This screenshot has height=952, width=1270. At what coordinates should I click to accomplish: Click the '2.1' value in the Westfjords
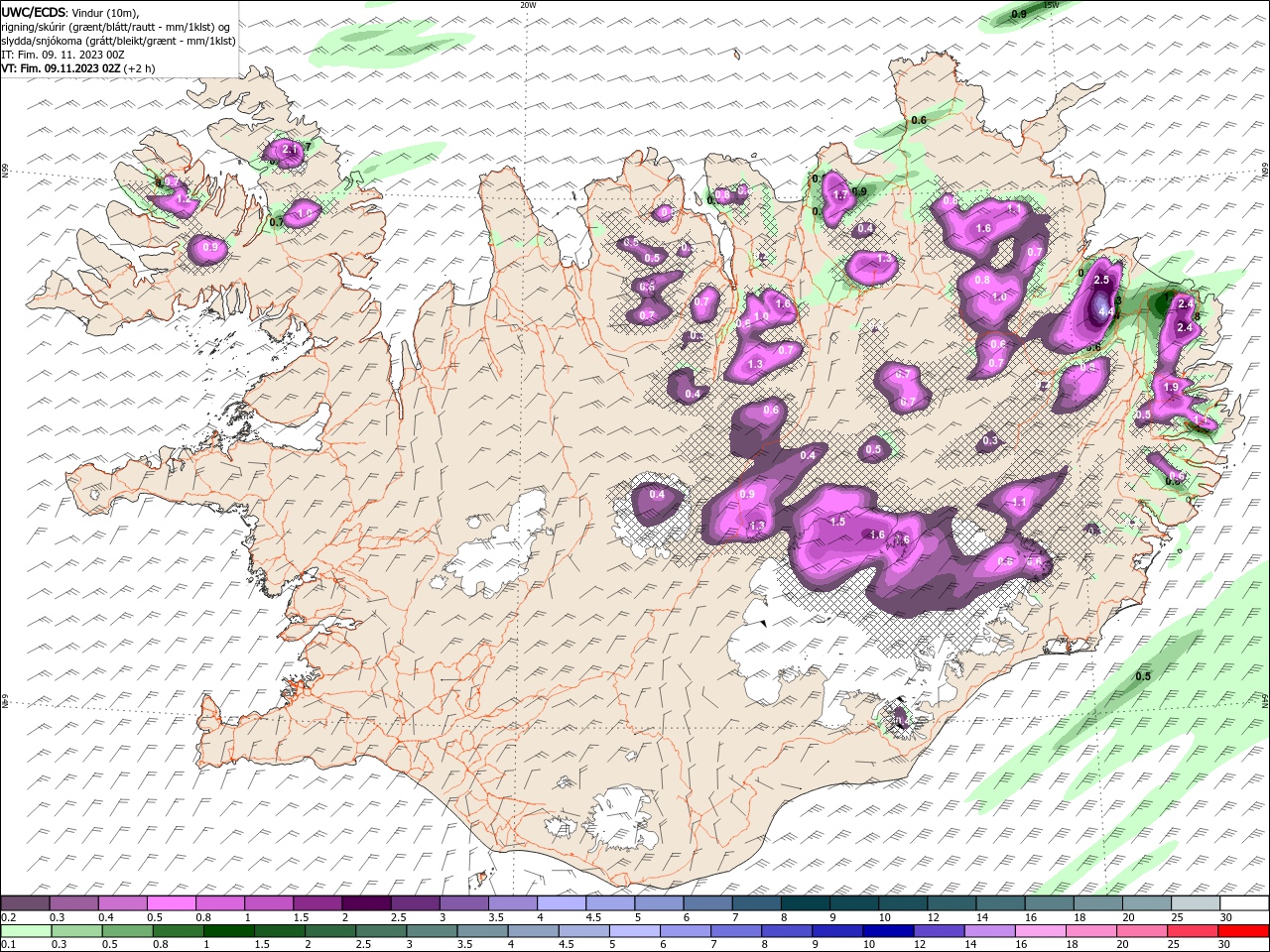(290, 150)
